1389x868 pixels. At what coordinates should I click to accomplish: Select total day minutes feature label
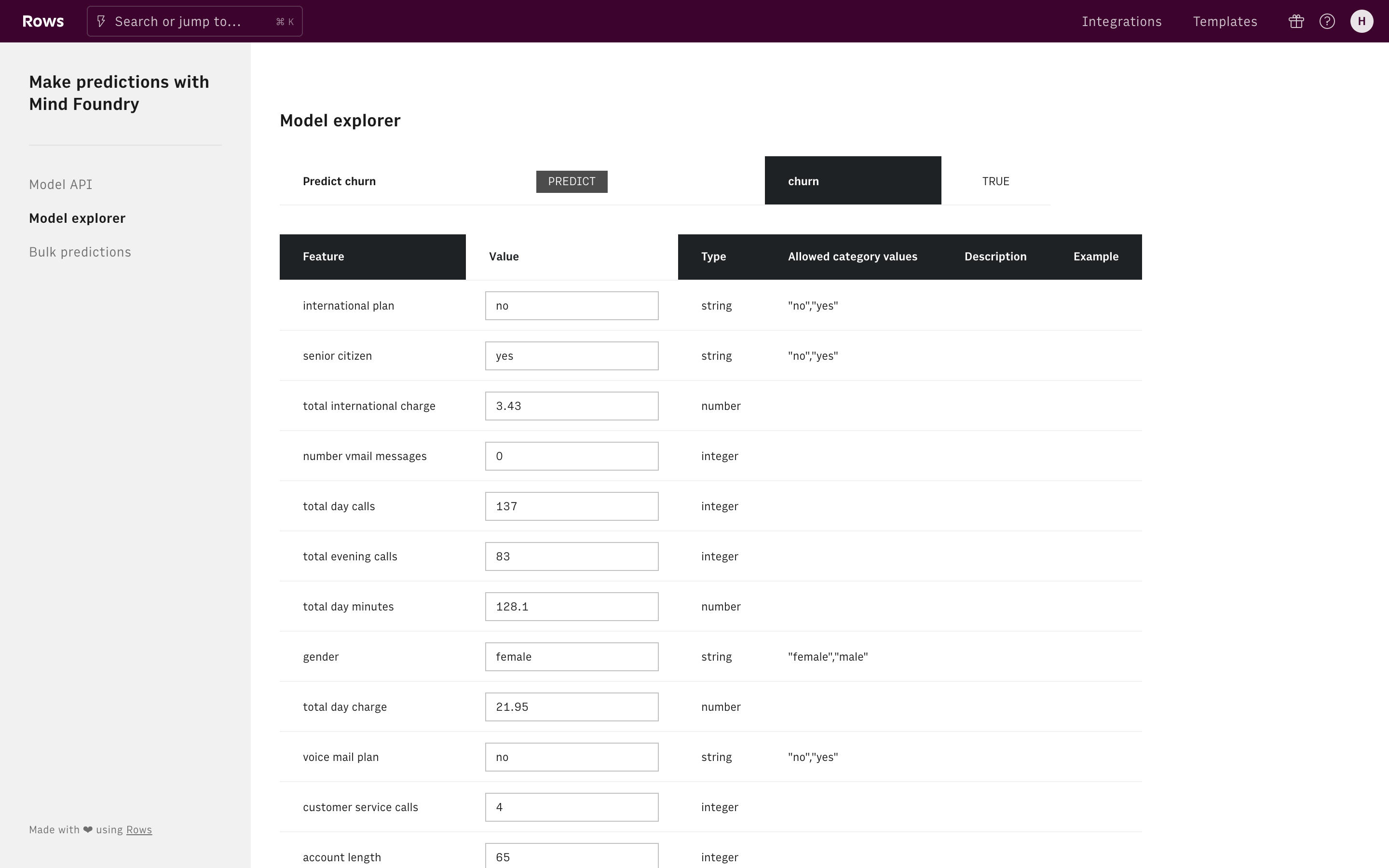348,606
